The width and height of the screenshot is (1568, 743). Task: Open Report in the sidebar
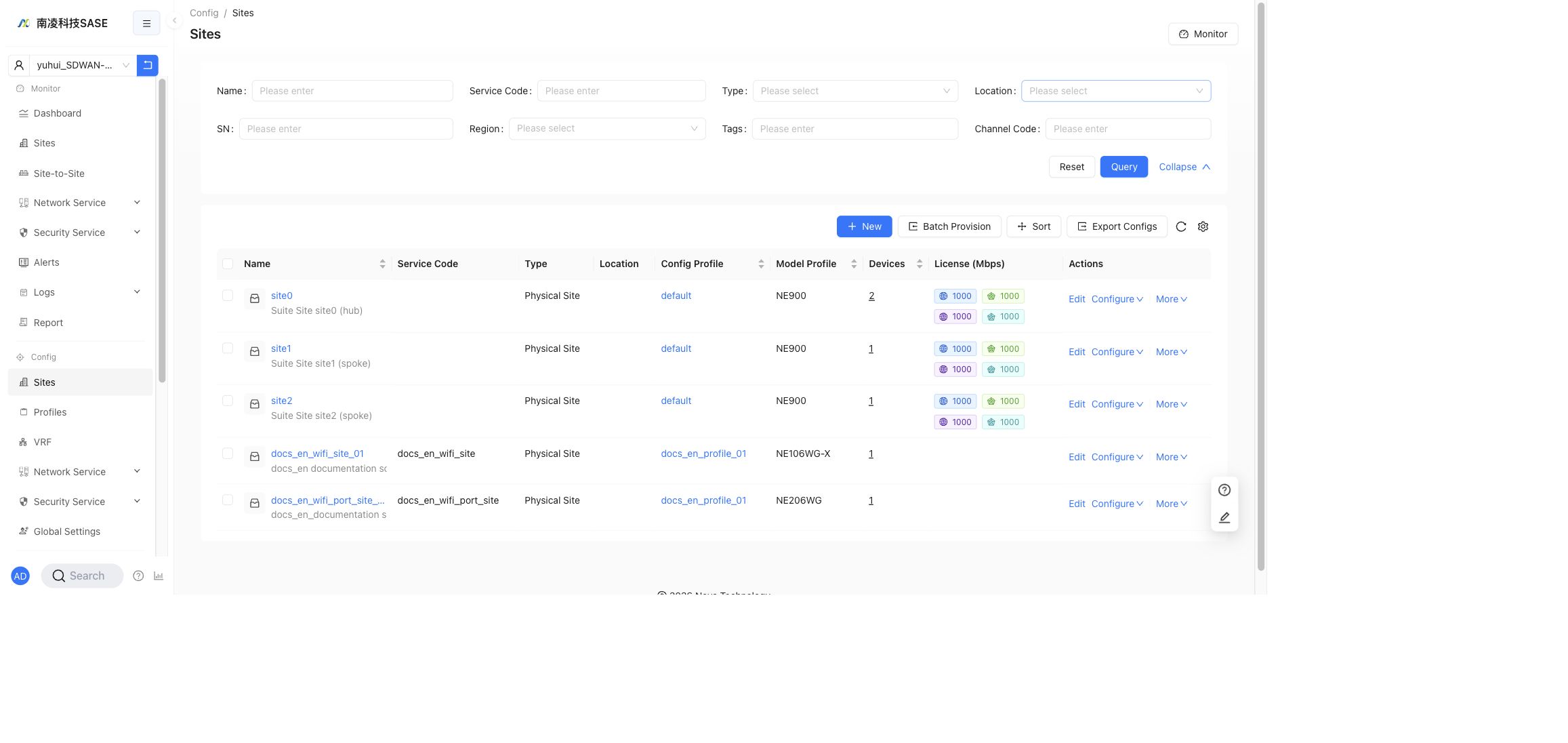tap(80, 323)
